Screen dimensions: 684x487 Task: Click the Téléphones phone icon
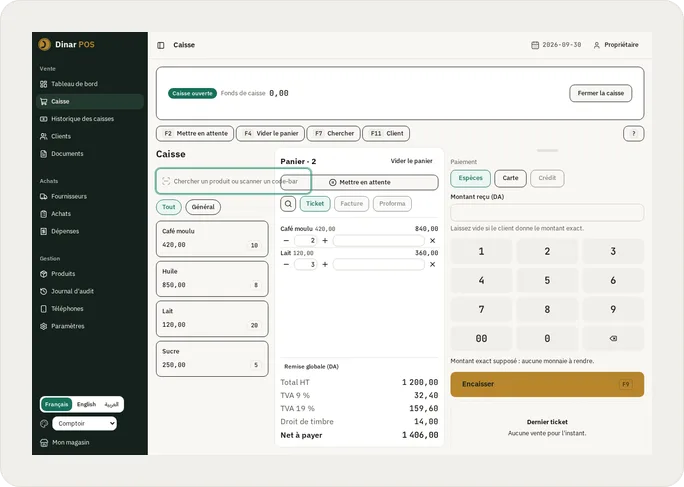(x=44, y=309)
